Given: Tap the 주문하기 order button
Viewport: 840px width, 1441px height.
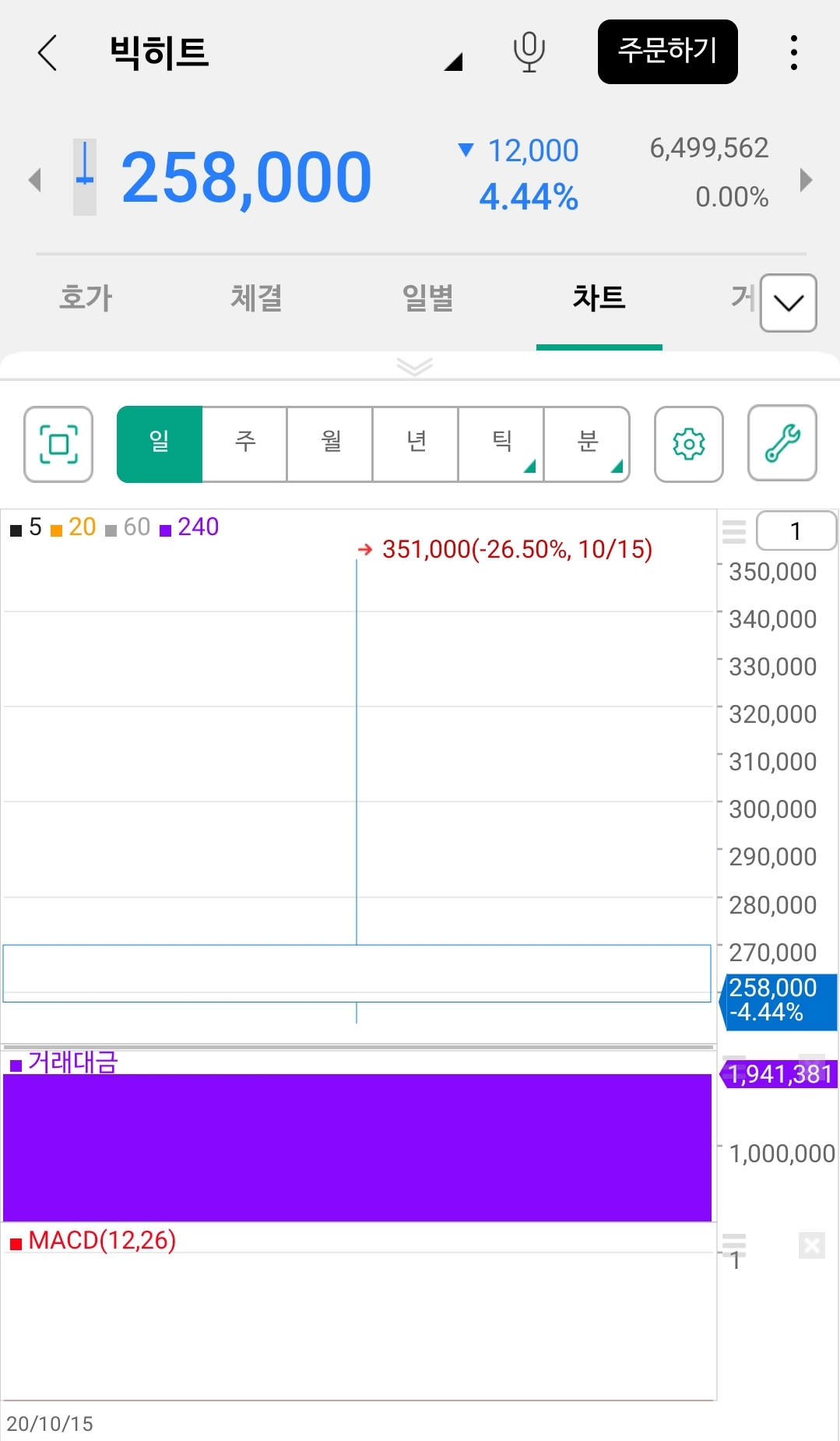Looking at the screenshot, I should 667,51.
